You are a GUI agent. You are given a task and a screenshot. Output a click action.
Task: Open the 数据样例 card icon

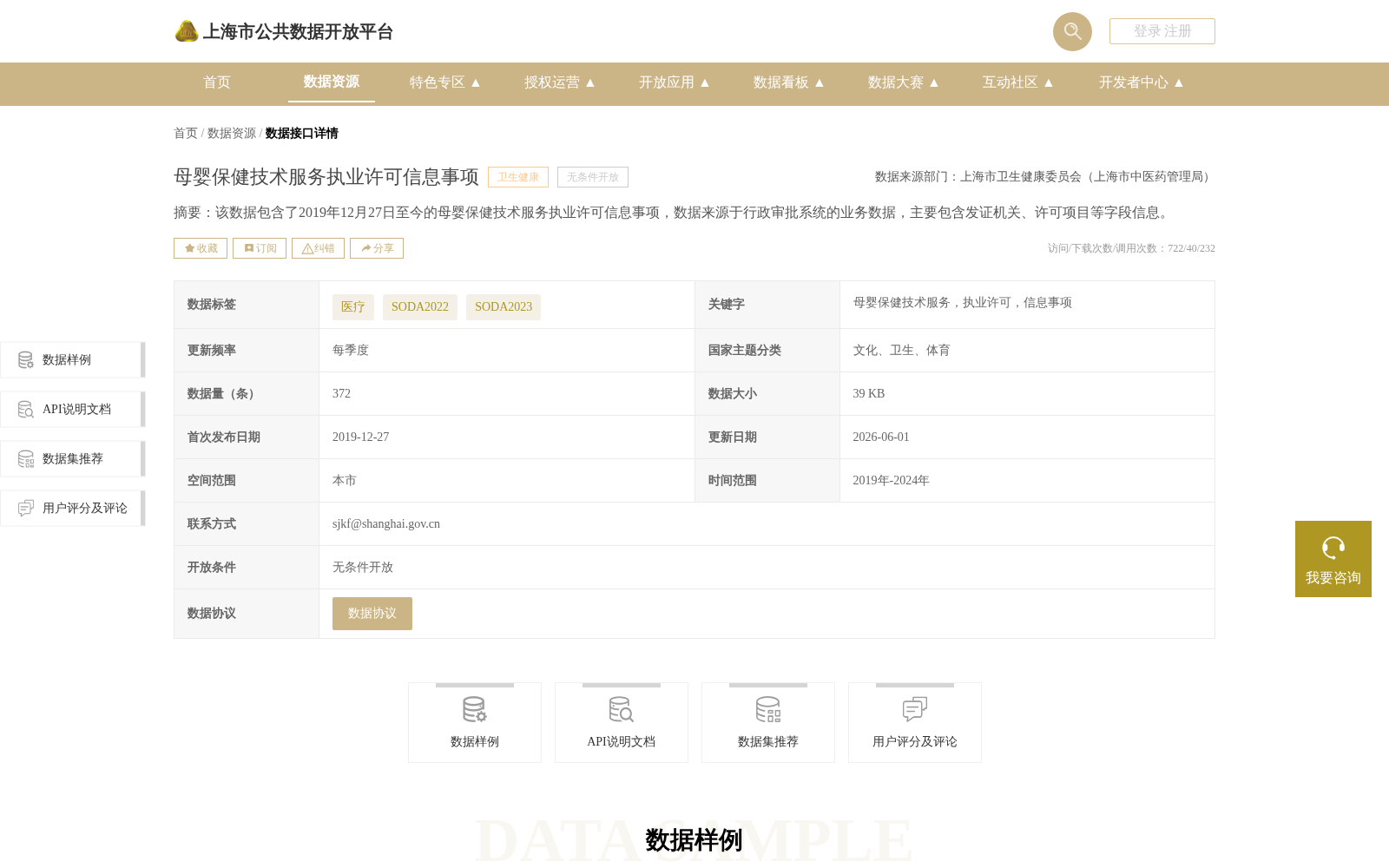coord(475,709)
